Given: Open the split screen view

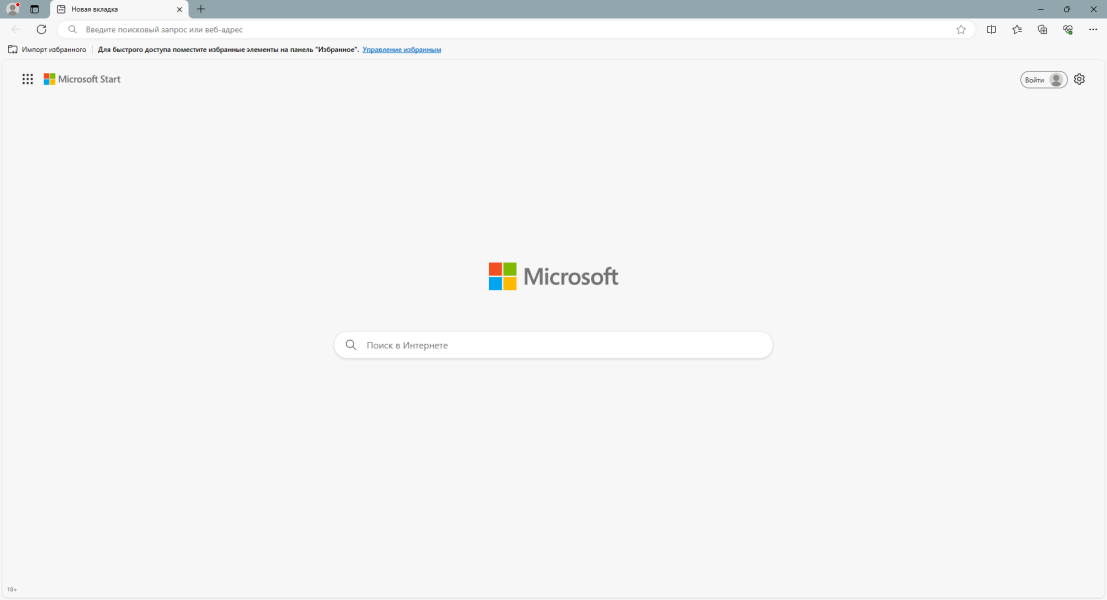Looking at the screenshot, I should click(x=992, y=30).
